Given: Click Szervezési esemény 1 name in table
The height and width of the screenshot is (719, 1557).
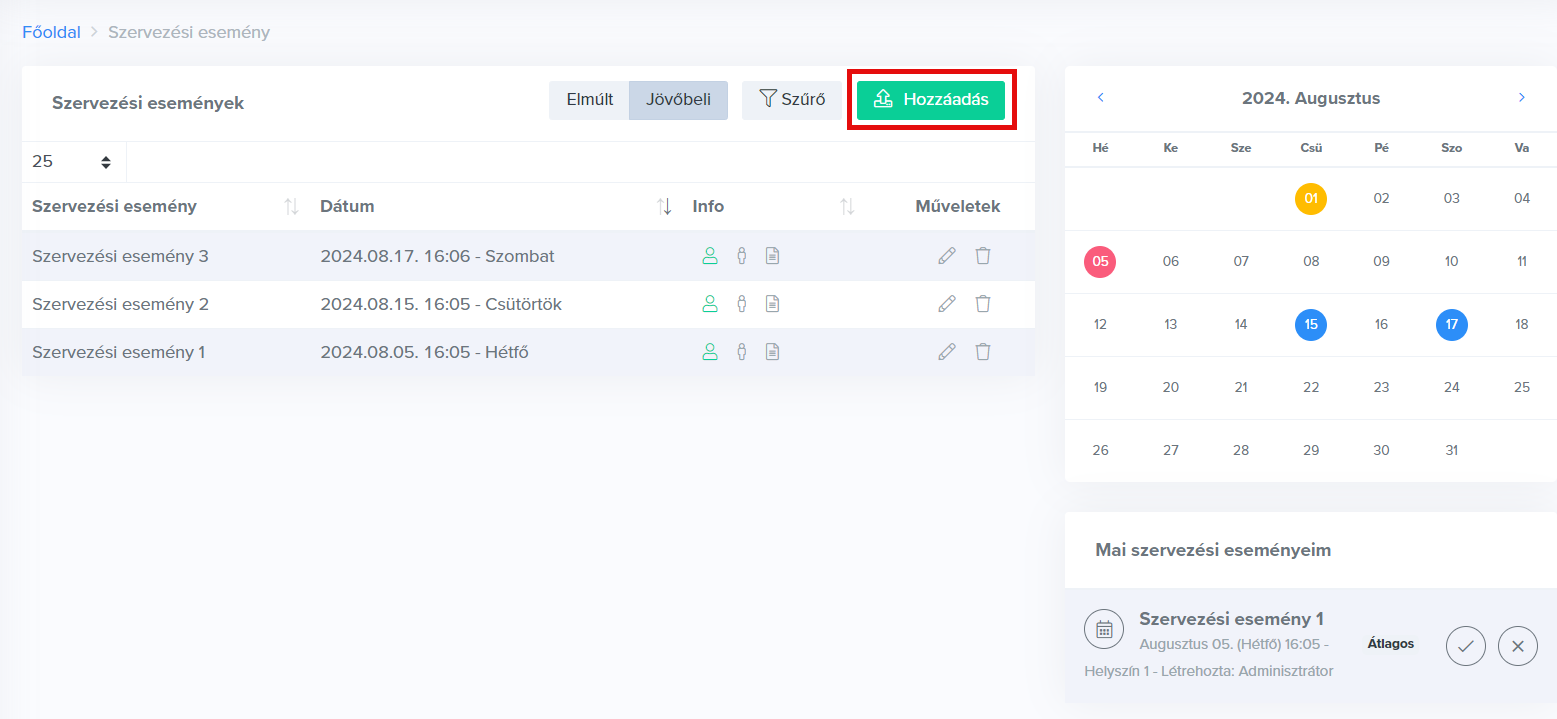Looking at the screenshot, I should (x=118, y=352).
